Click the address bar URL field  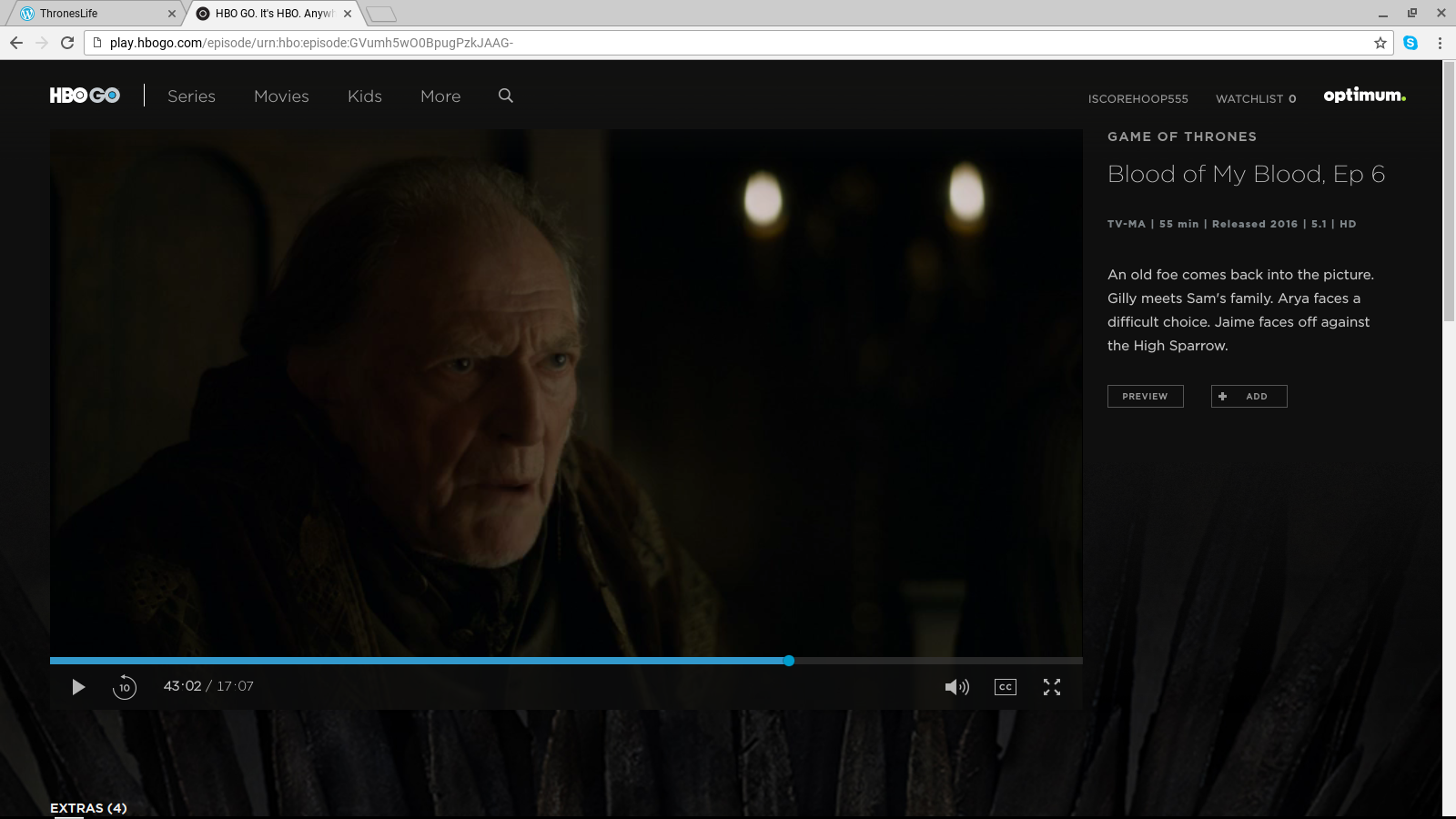(x=728, y=43)
